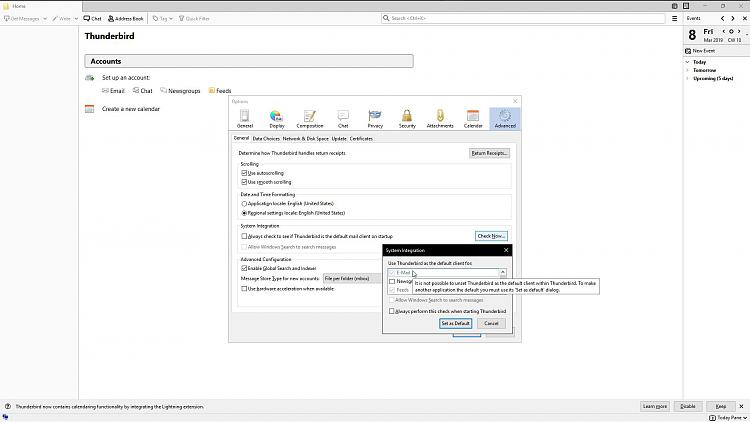Open the Calendar options pane
750x422 pixels.
(473, 118)
